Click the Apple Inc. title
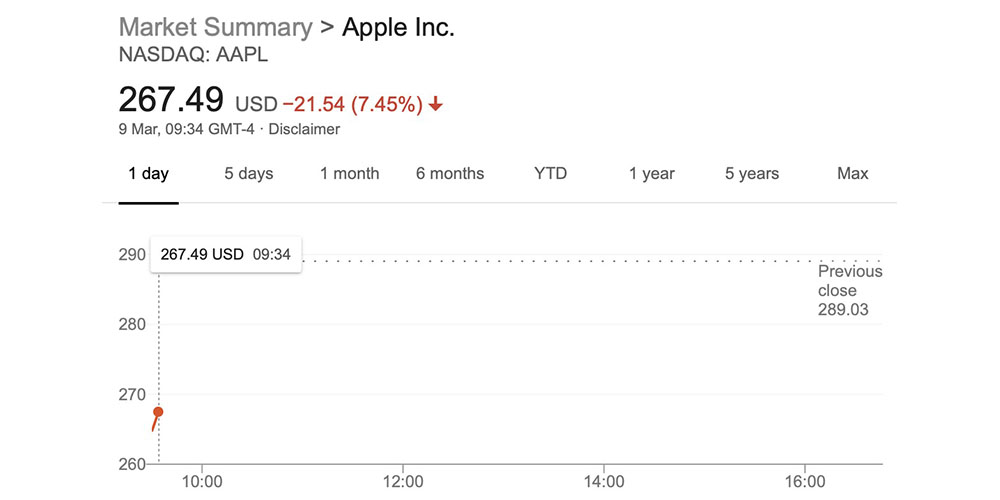Screen dimensions: 1000x500 (398, 27)
